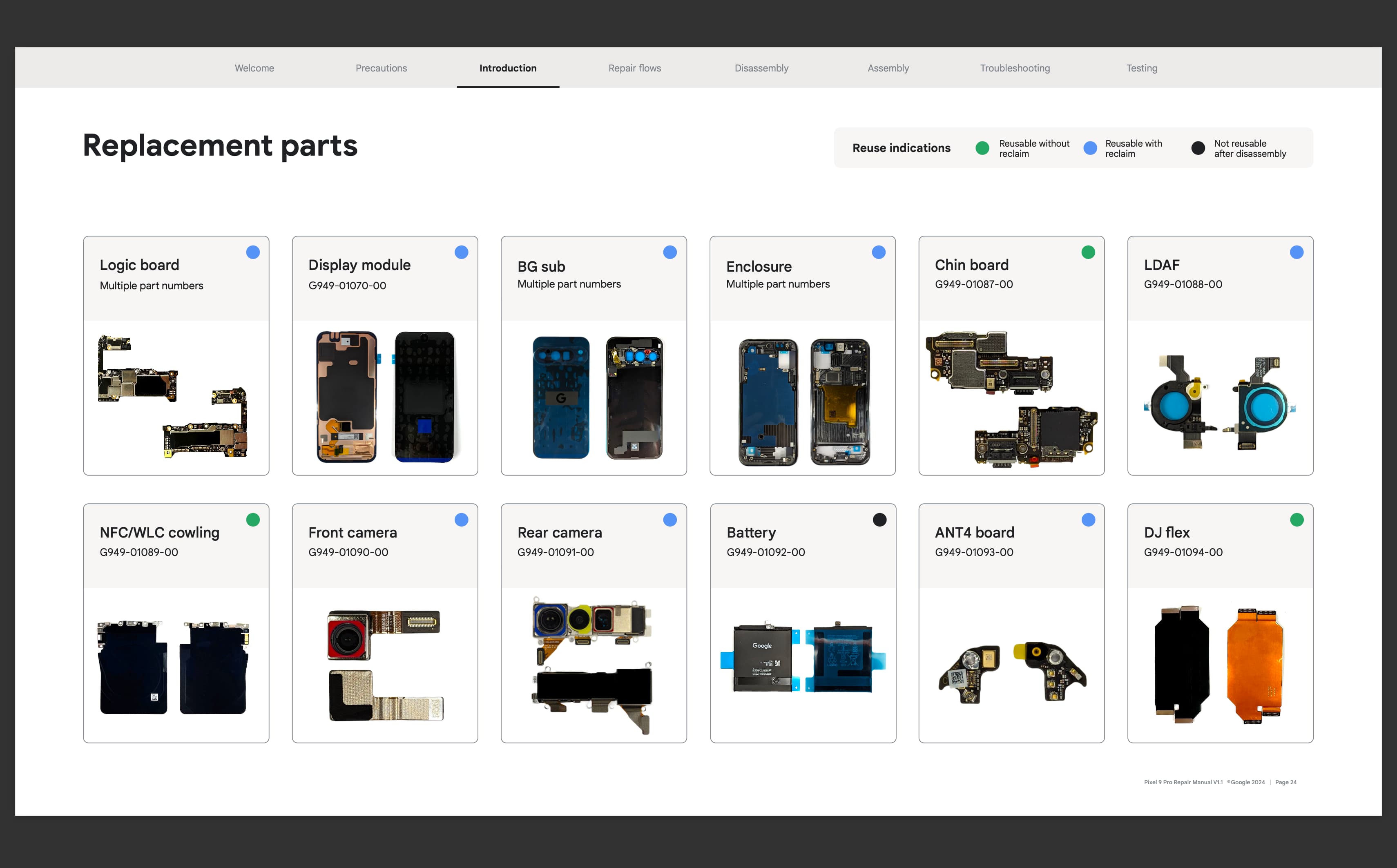Click the Enclosure part image

pyautogui.click(x=803, y=401)
